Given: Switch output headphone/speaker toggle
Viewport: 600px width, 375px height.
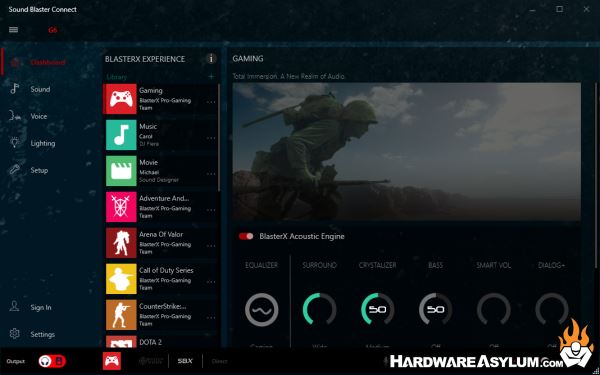Looking at the screenshot, I should (x=52, y=361).
